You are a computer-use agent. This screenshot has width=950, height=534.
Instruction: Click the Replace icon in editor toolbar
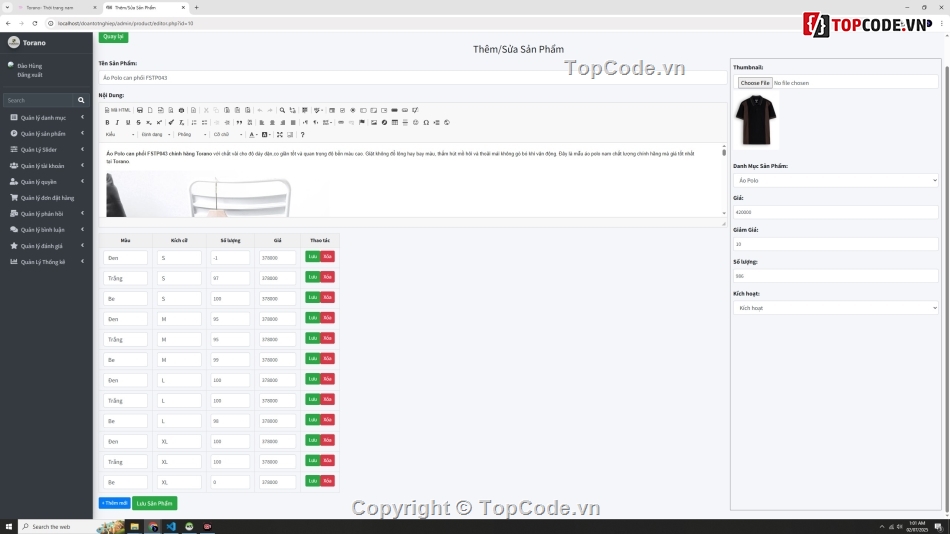[x=293, y=110]
